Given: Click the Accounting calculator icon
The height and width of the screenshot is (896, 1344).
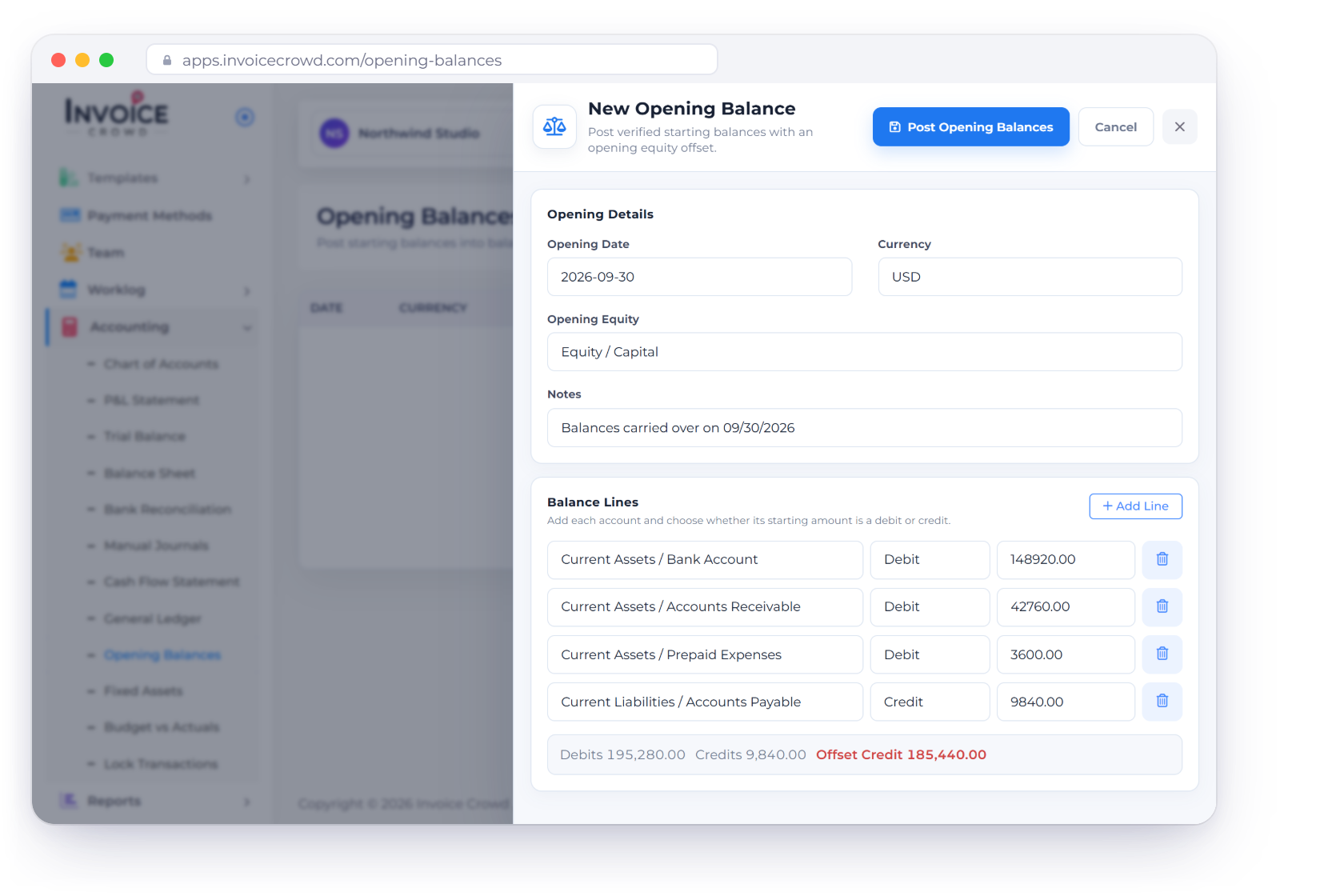Looking at the screenshot, I should pyautogui.click(x=70, y=326).
